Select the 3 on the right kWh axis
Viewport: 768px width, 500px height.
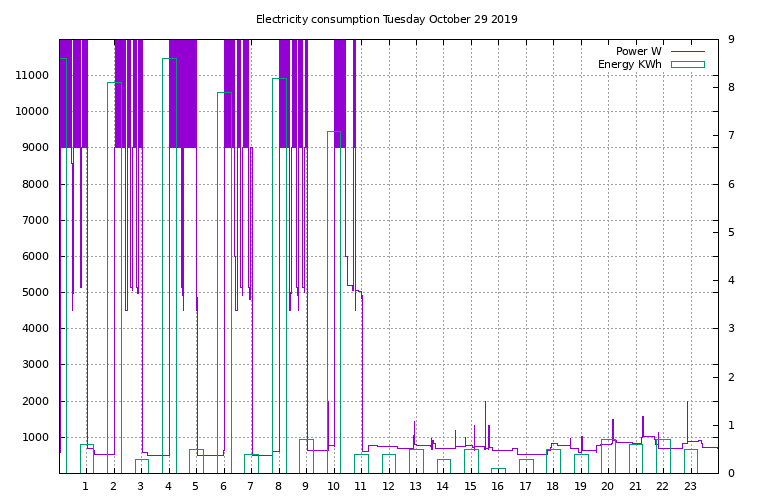731,329
